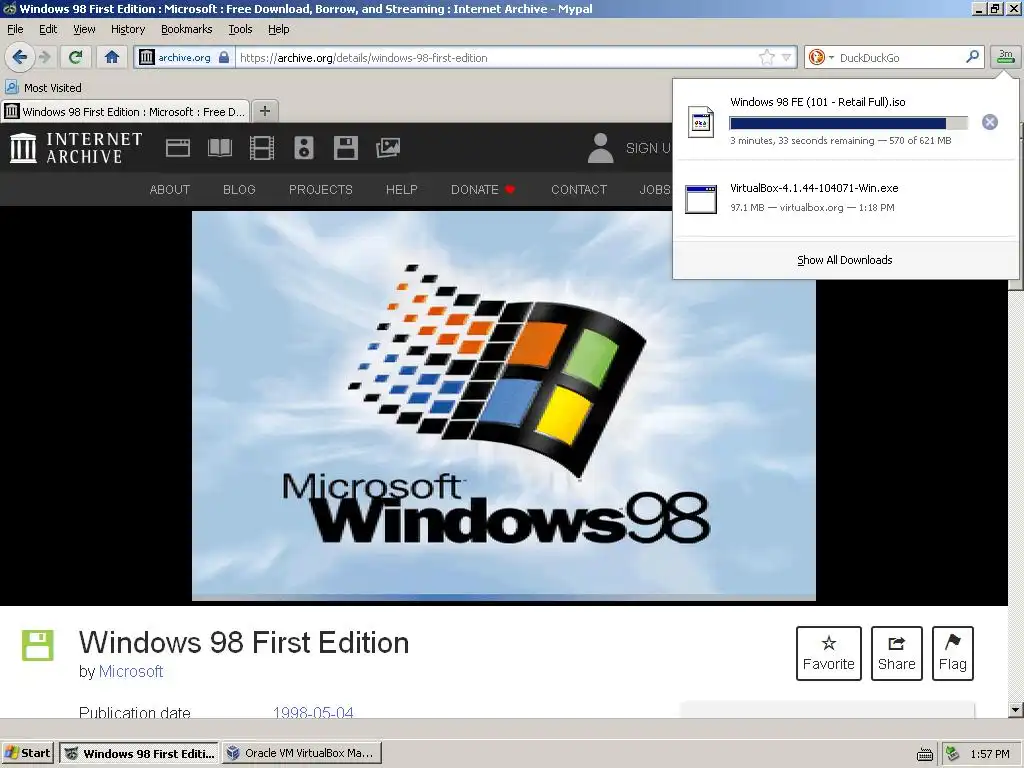Open the Help menu
This screenshot has width=1024, height=768.
(278, 29)
